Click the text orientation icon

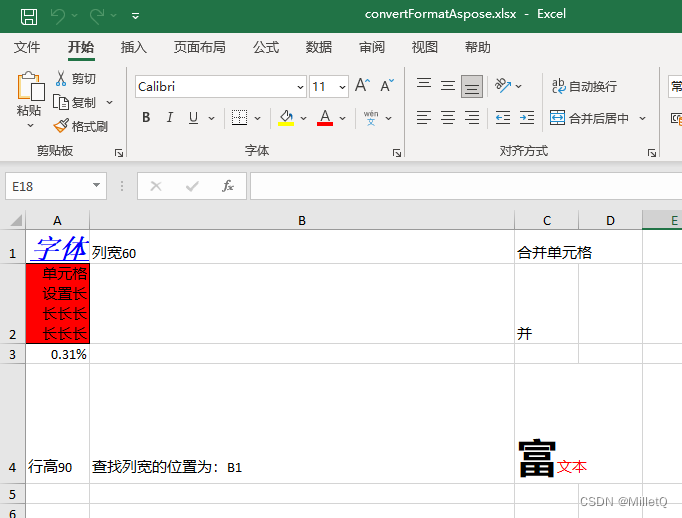503,86
